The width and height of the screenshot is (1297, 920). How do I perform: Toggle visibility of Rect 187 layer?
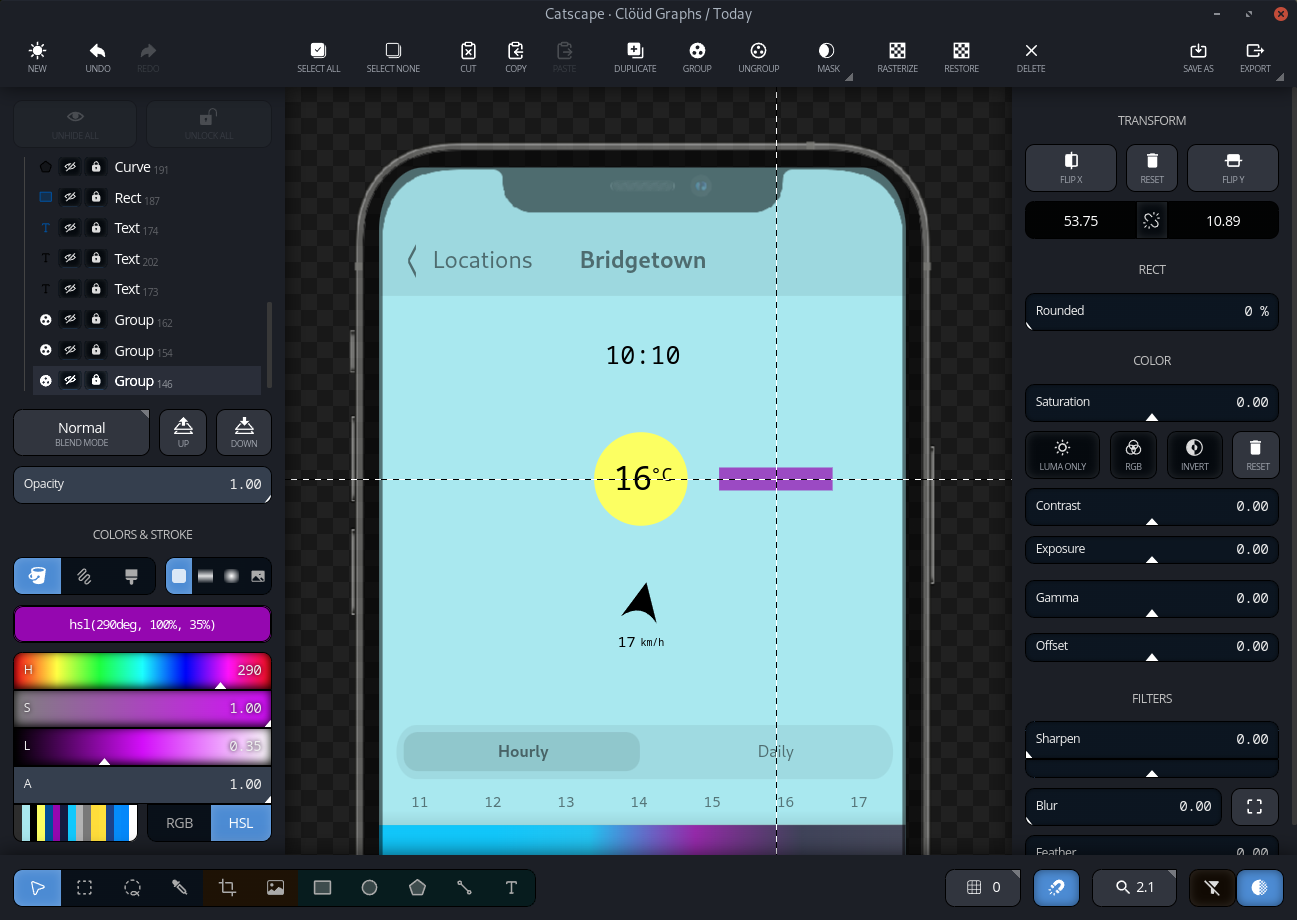click(x=70, y=198)
